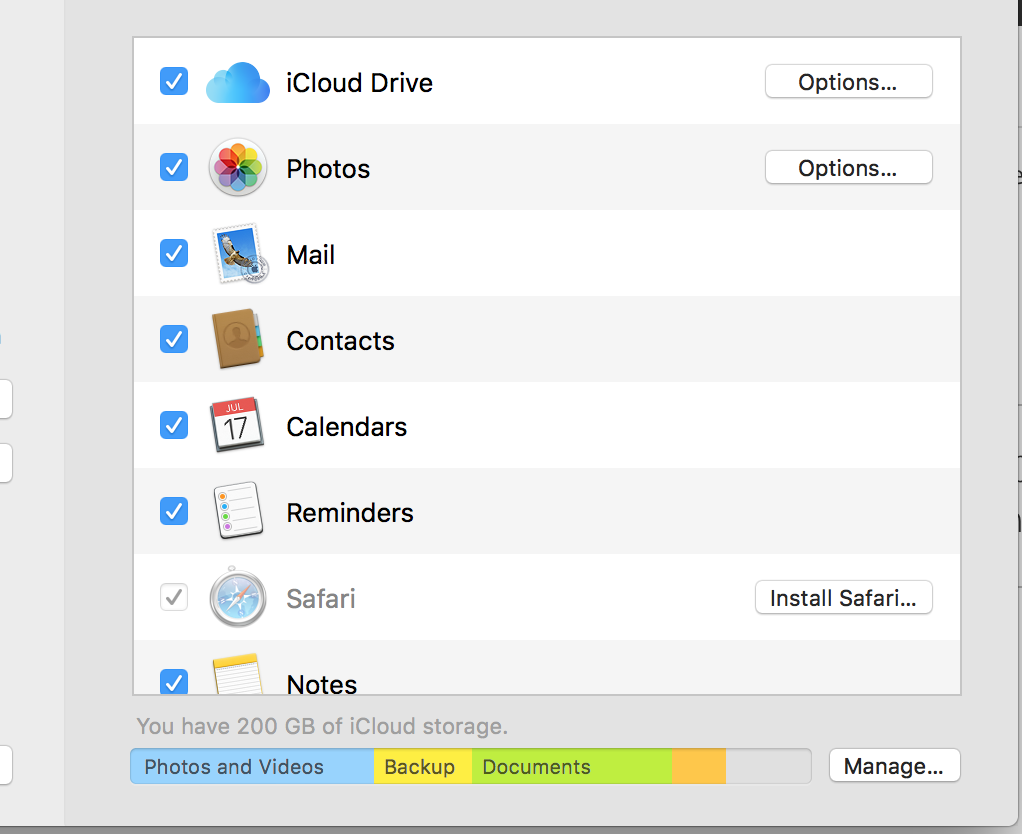Click the iCloud Drive cloud icon
This screenshot has width=1022, height=834.
238,82
